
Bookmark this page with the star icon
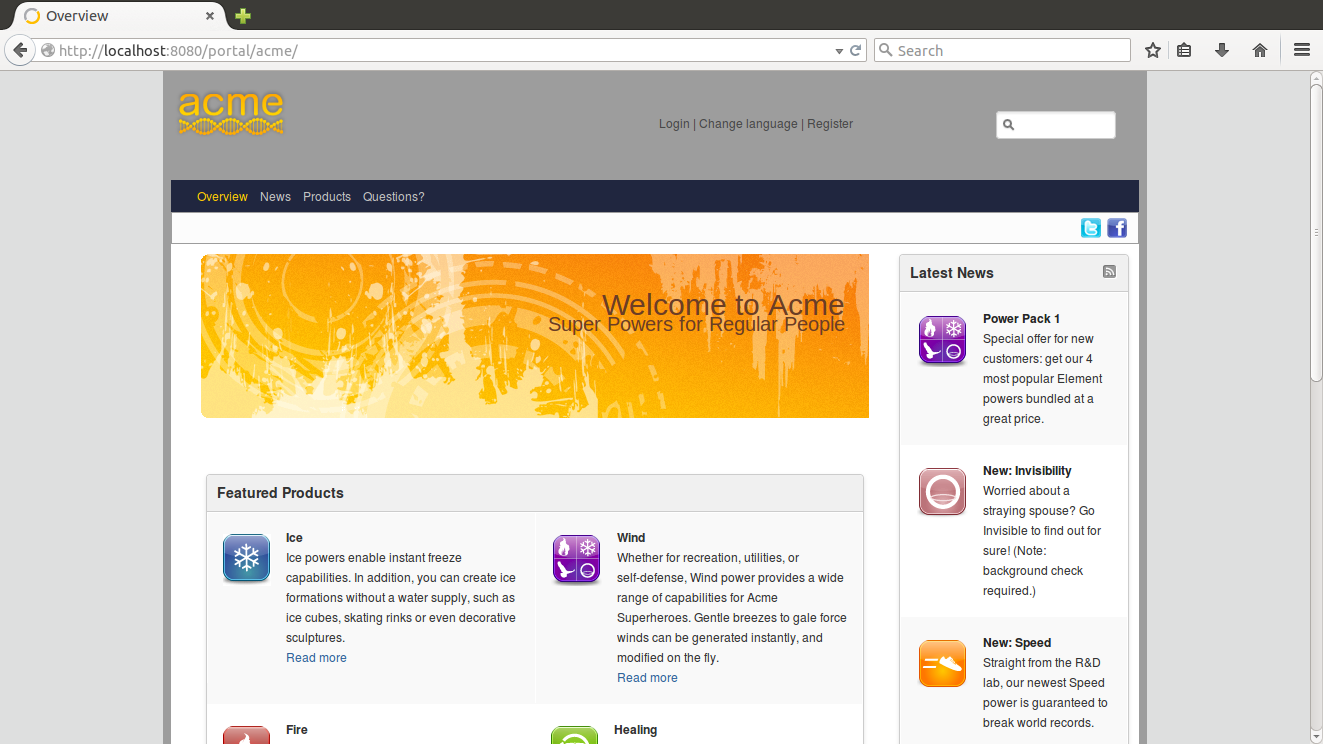[1153, 50]
